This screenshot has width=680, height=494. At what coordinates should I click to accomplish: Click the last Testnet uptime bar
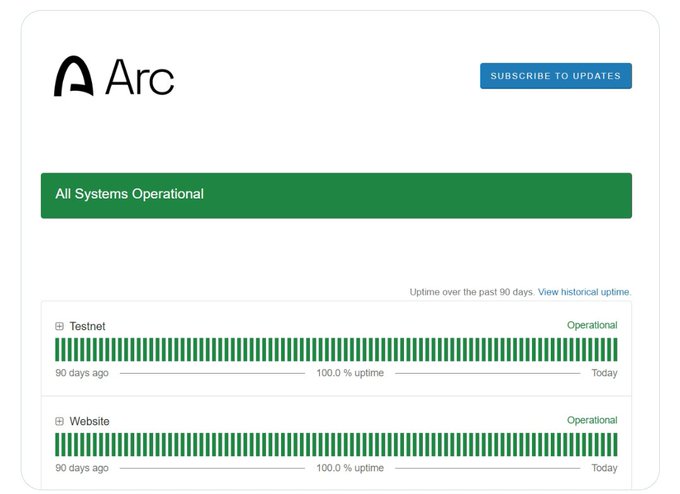tap(615, 350)
